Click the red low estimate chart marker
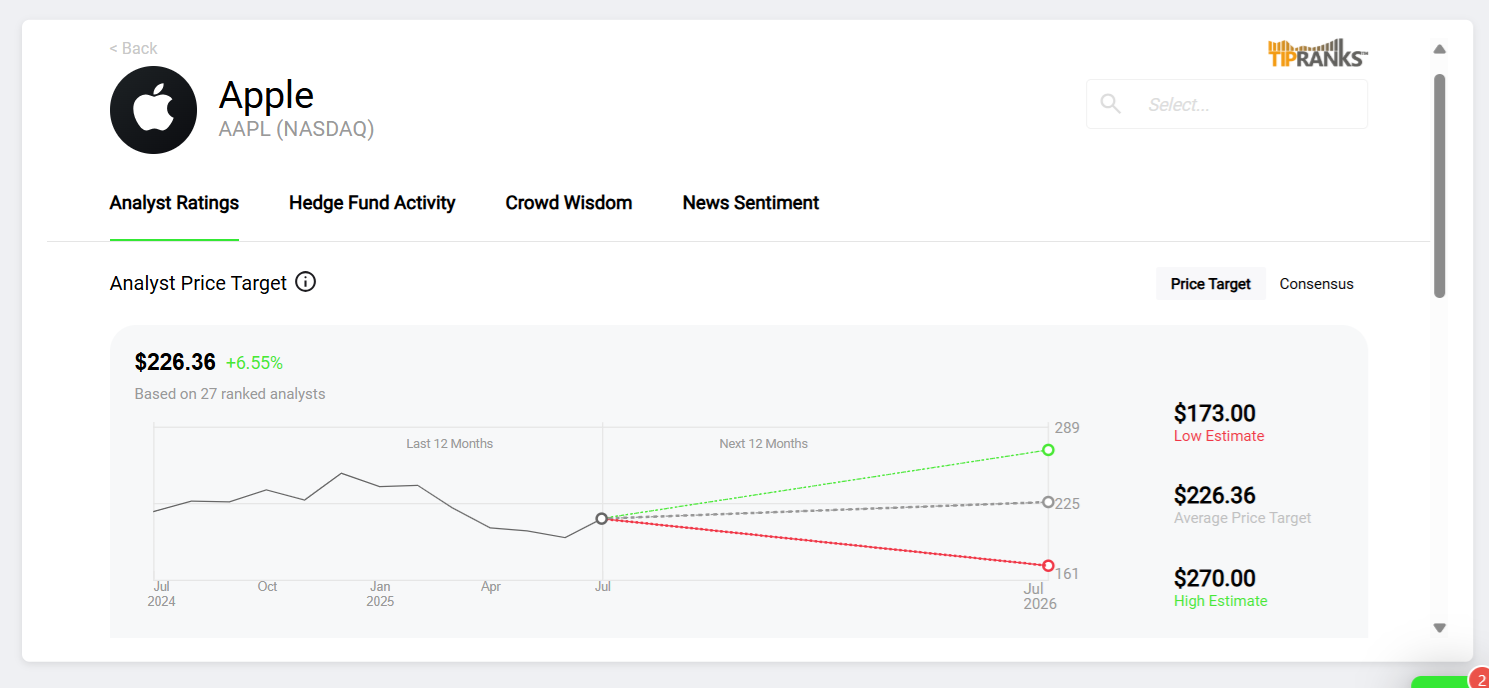 click(1048, 566)
